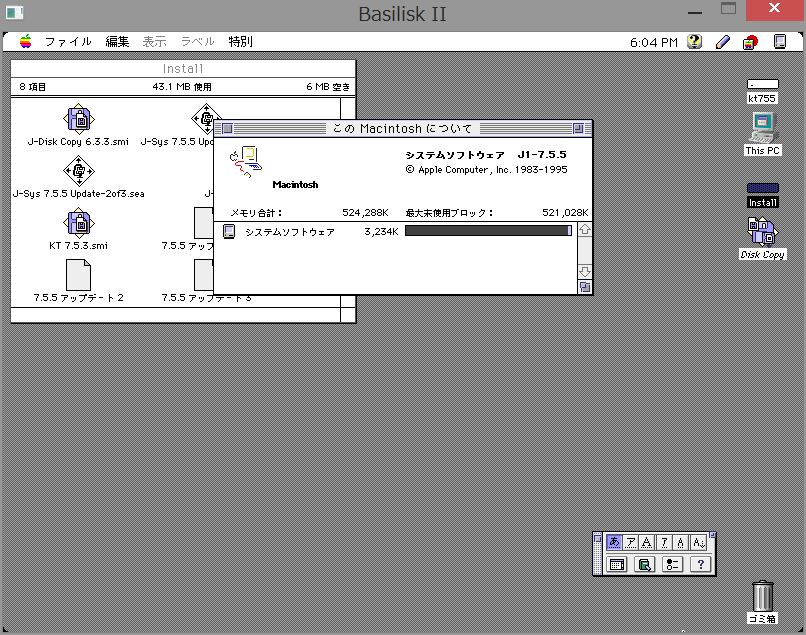Open the pencil input method menu
The width and height of the screenshot is (806, 635).
click(723, 42)
